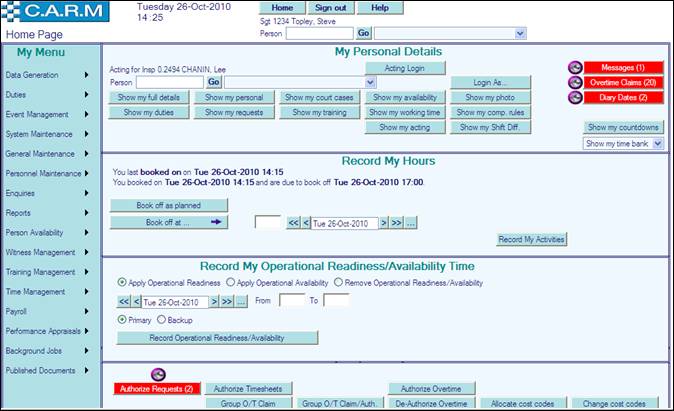Click the red Authorize Requests (2) button
This screenshot has height=411, width=674.
[x=157, y=389]
